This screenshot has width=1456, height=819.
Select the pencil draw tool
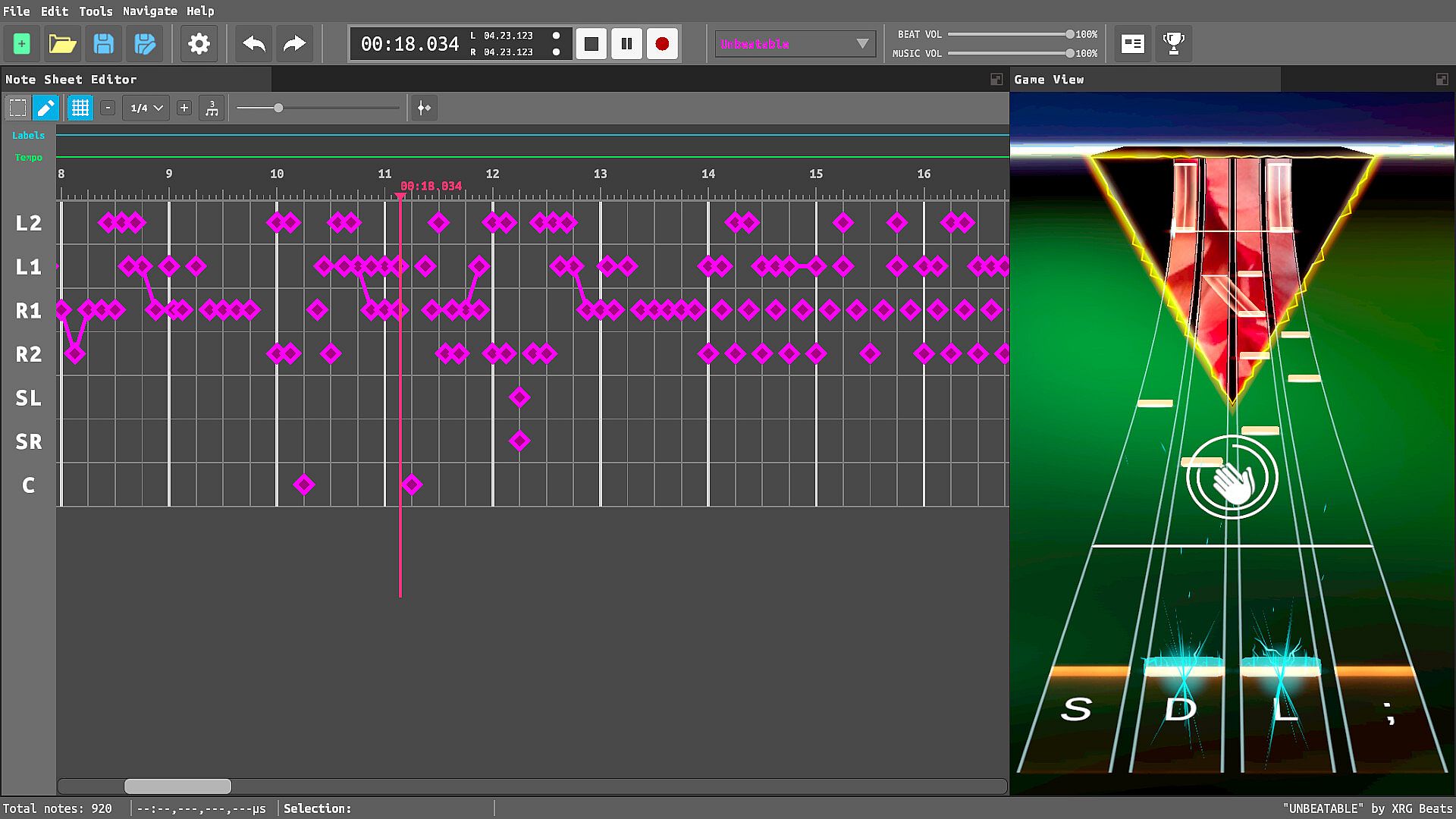point(45,108)
